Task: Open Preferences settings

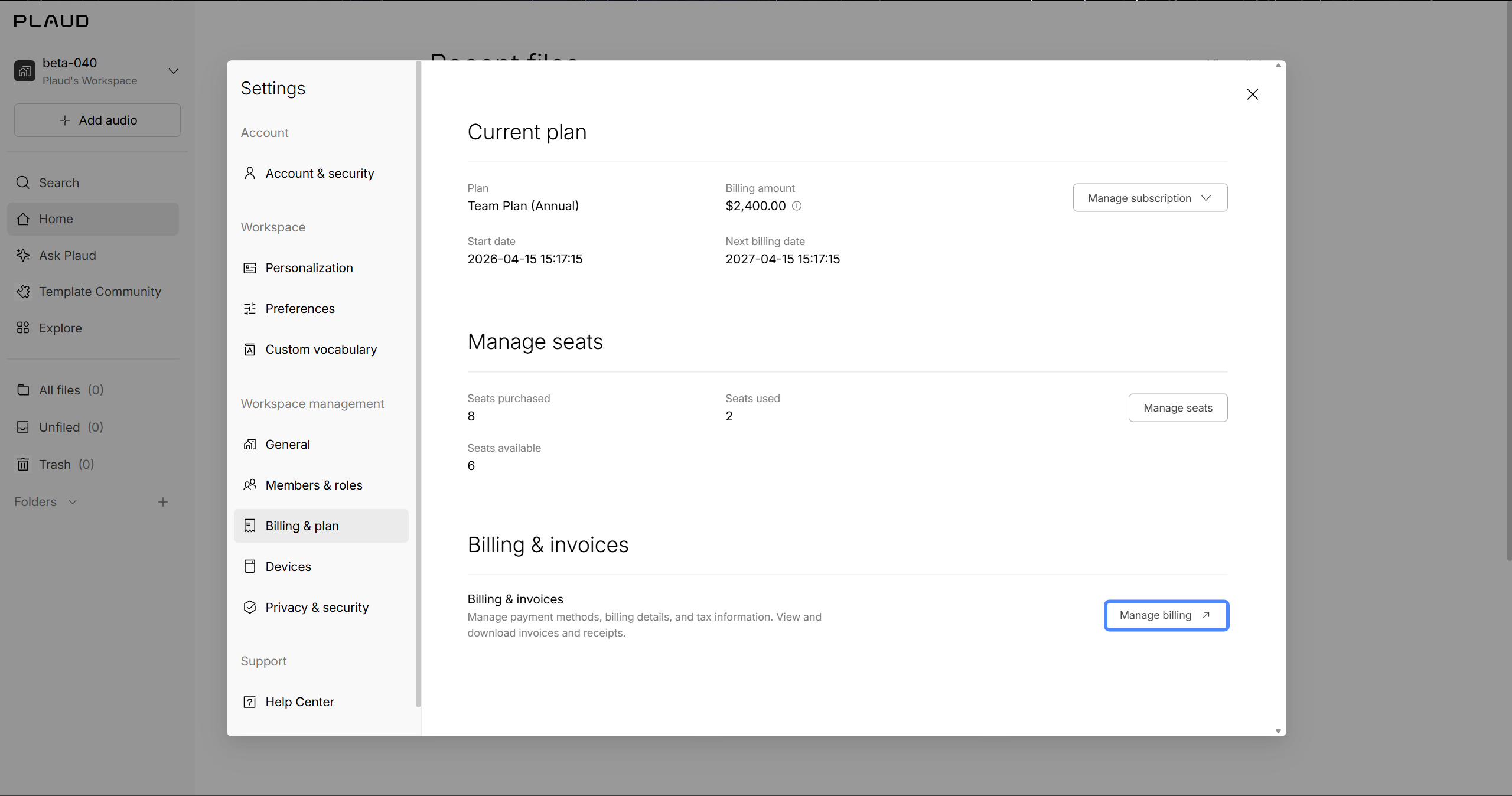Action: (x=321, y=309)
